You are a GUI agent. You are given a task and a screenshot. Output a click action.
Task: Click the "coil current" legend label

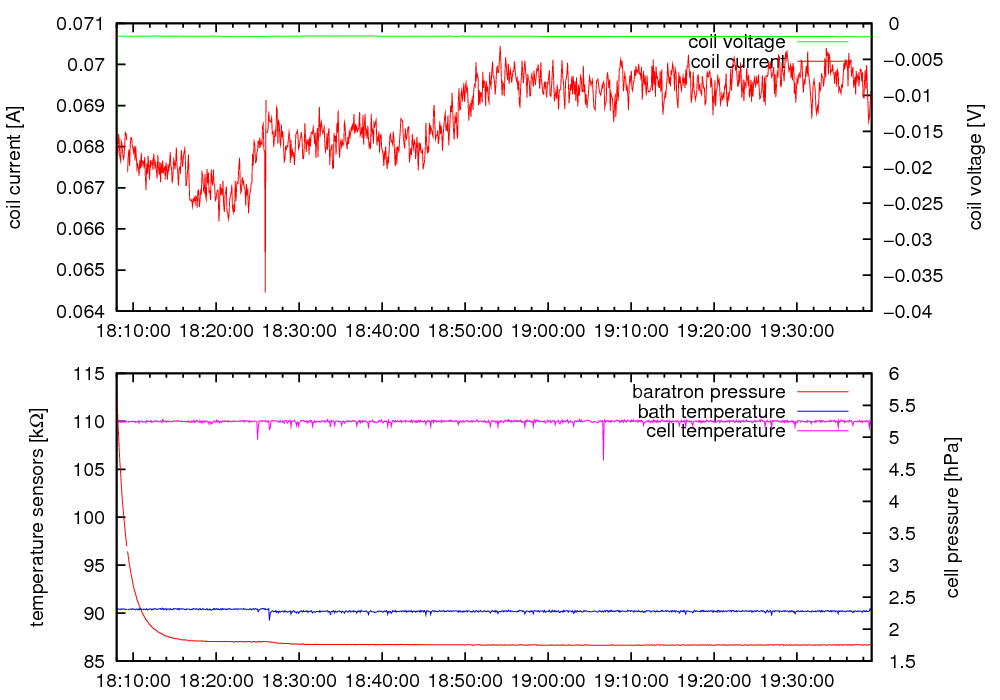tap(736, 62)
